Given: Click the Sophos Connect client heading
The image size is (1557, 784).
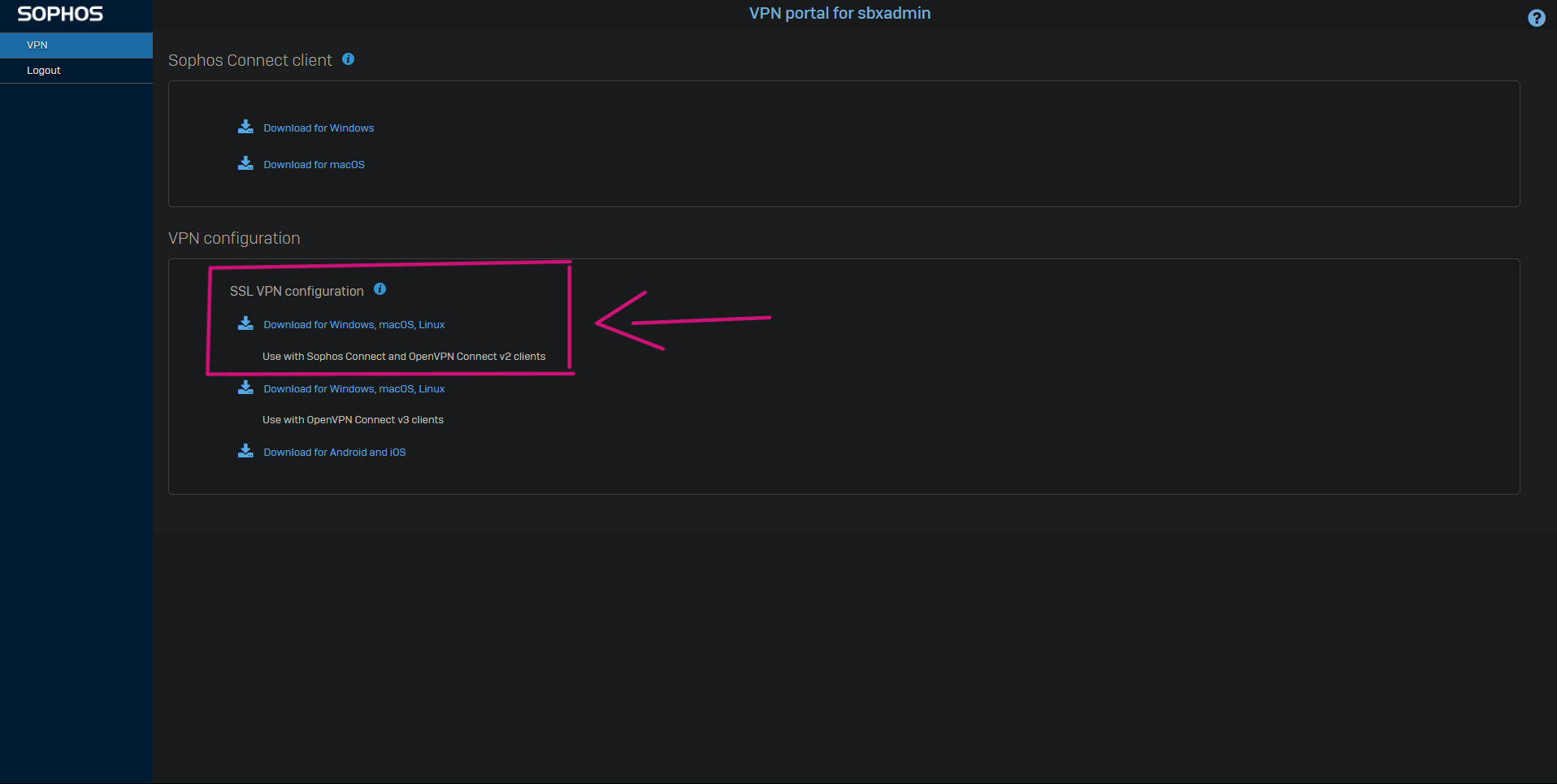Looking at the screenshot, I should pos(249,61).
